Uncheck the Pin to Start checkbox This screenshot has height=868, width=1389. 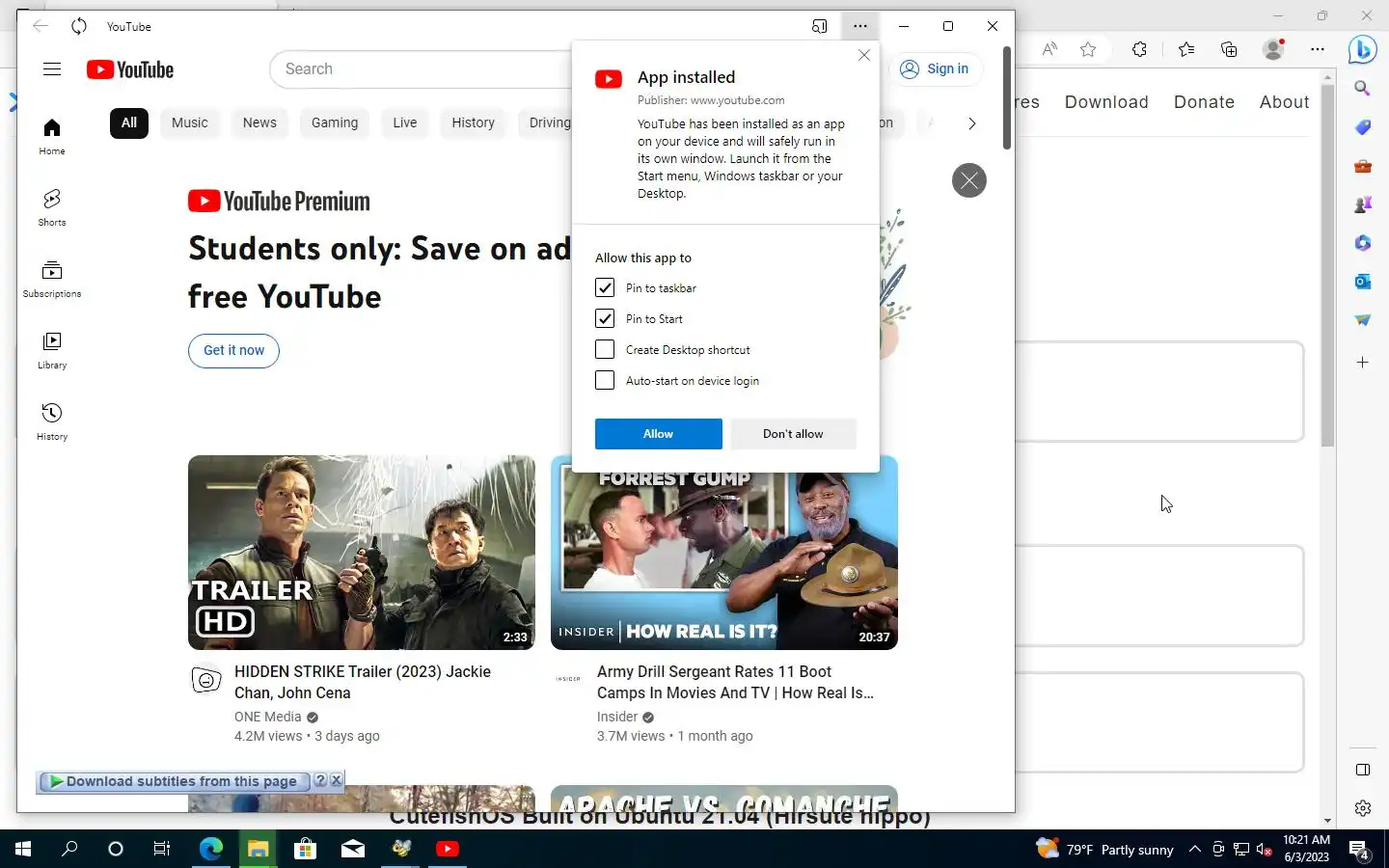pyautogui.click(x=605, y=318)
